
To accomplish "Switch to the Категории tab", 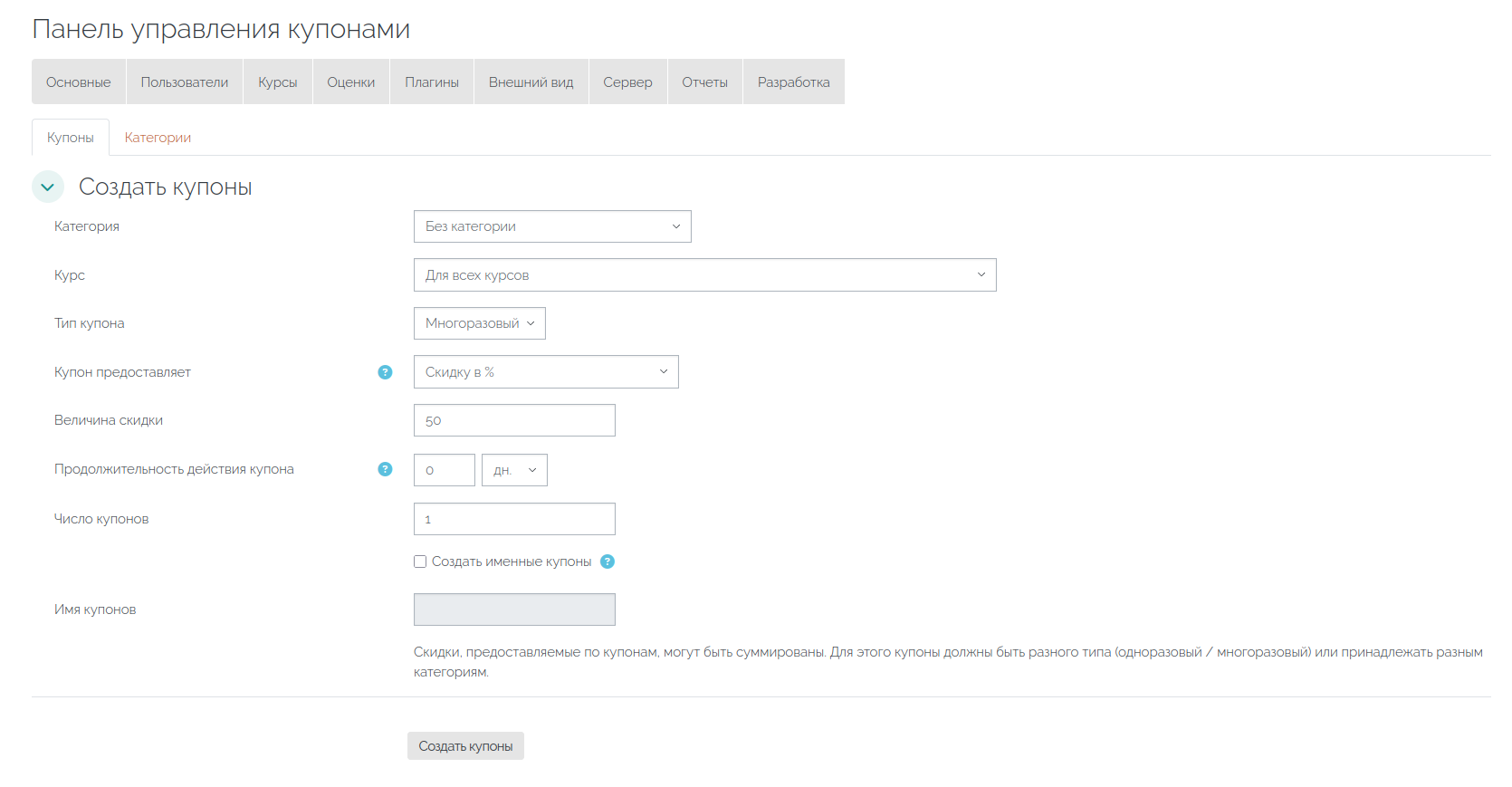I will [x=158, y=138].
